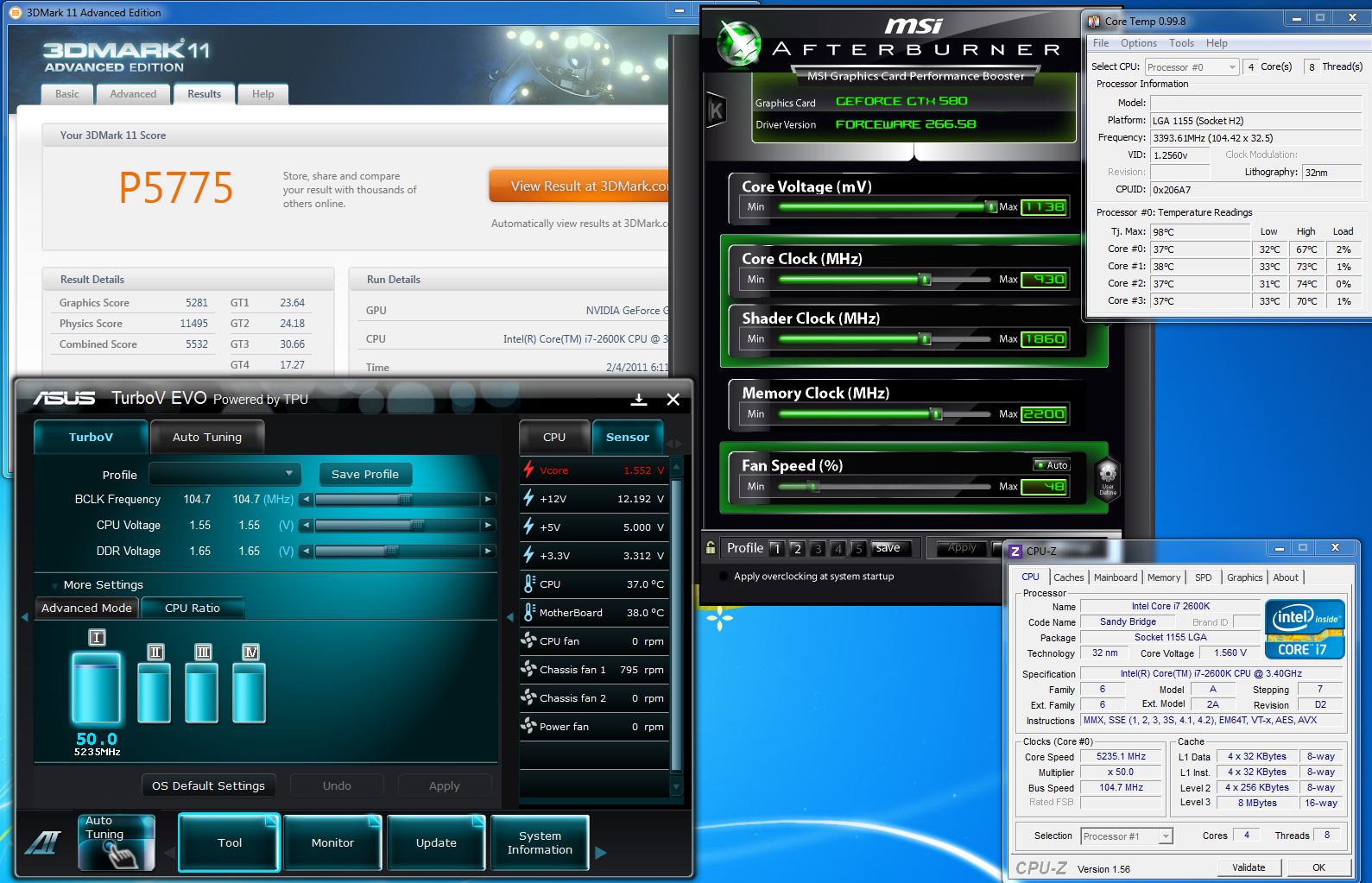
Task: Select Afterburner profile slot 5
Action: click(858, 548)
